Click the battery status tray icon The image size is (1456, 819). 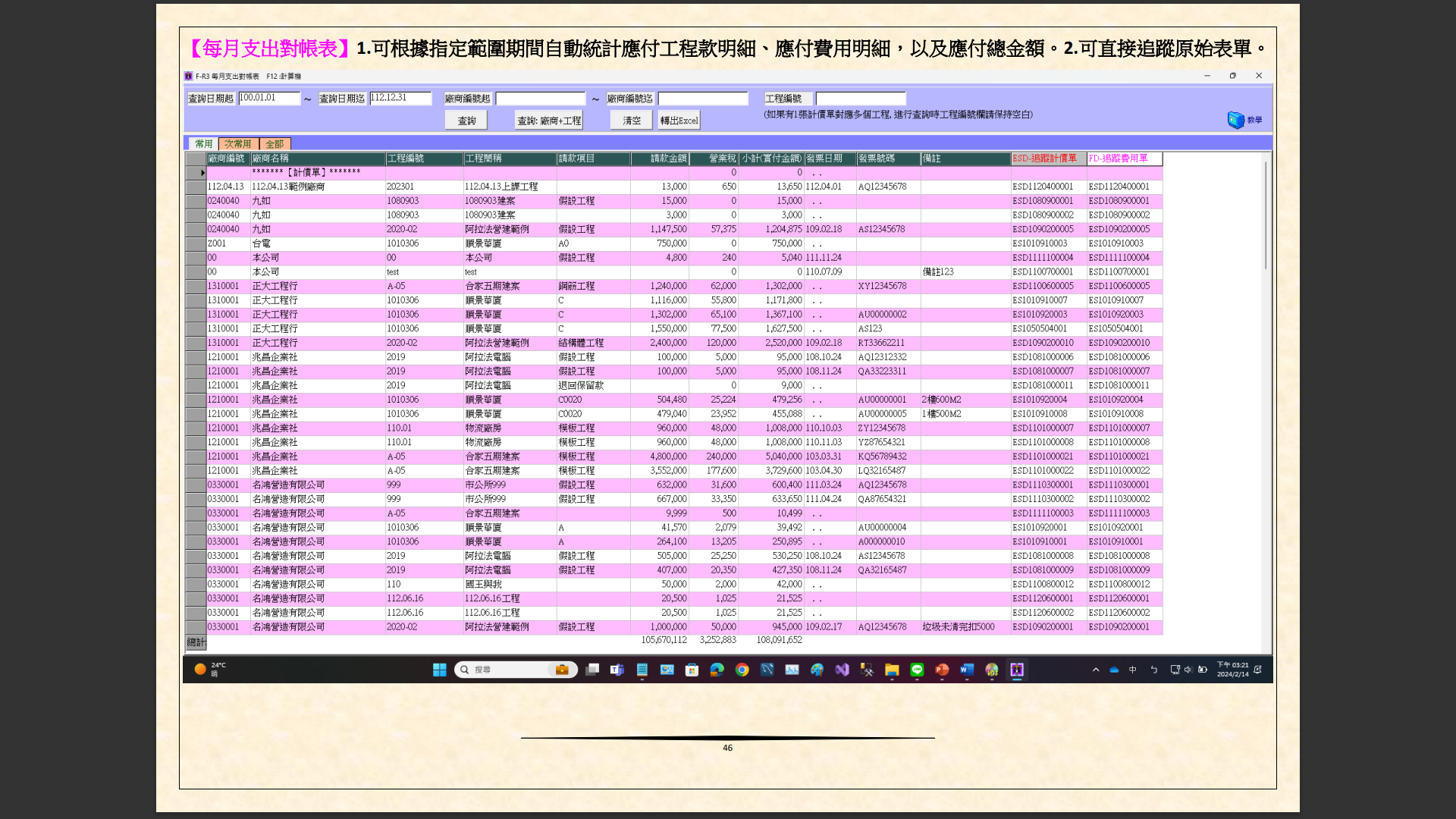[x=1203, y=670]
